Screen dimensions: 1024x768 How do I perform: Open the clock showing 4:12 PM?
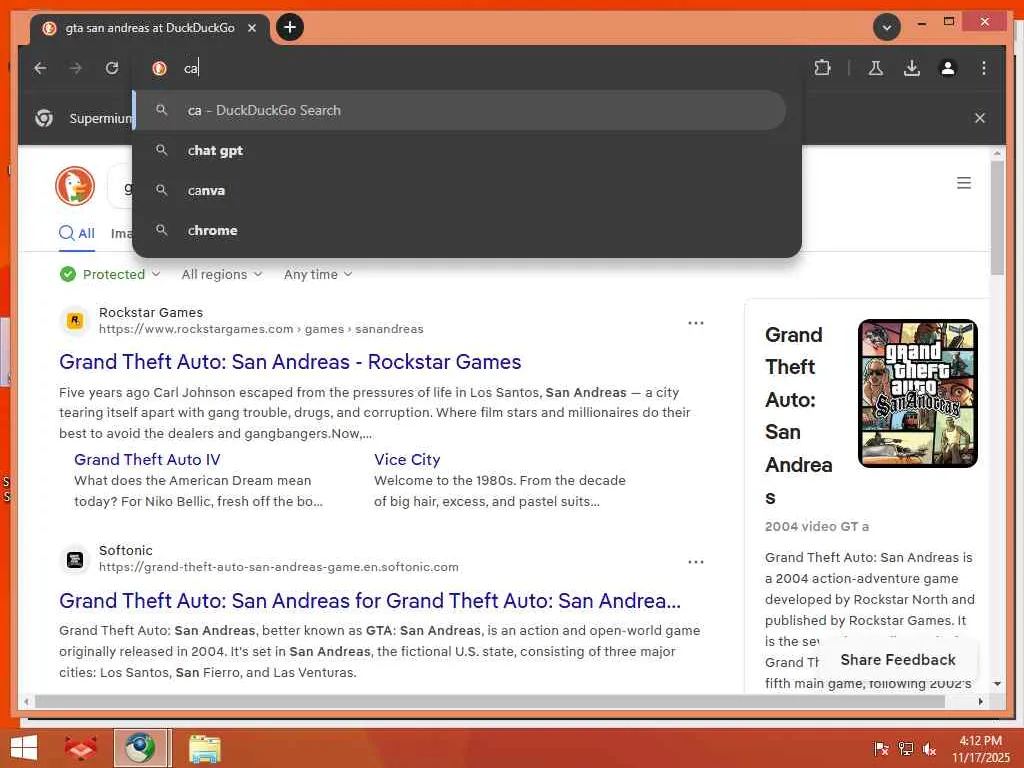coord(980,749)
